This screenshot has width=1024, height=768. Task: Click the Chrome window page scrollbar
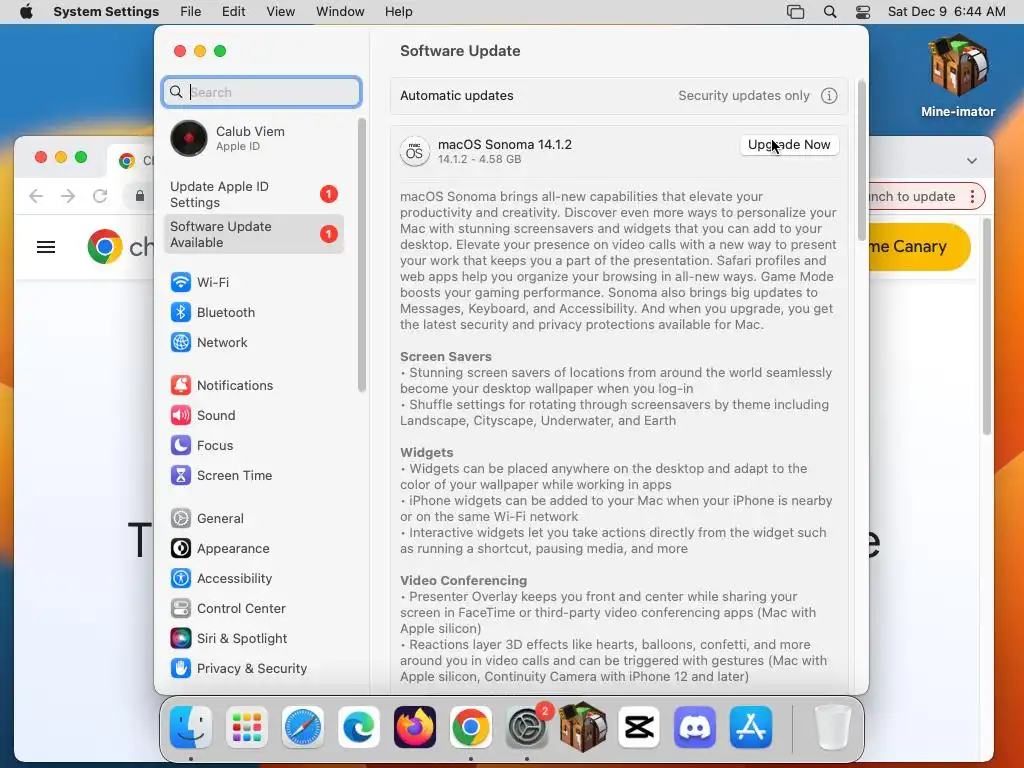(987, 327)
